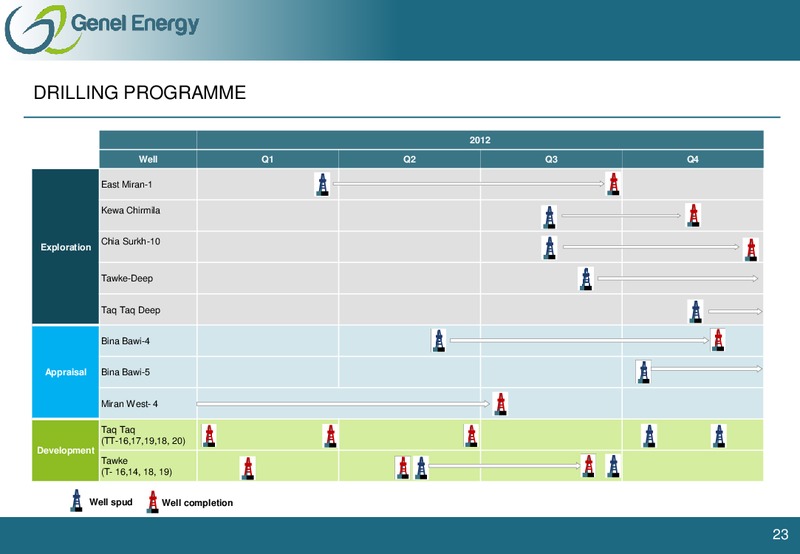Viewport: 800px width, 554px height.
Task: Click Bina Bawi-4 blue spud icon
Action: pyautogui.click(x=439, y=340)
